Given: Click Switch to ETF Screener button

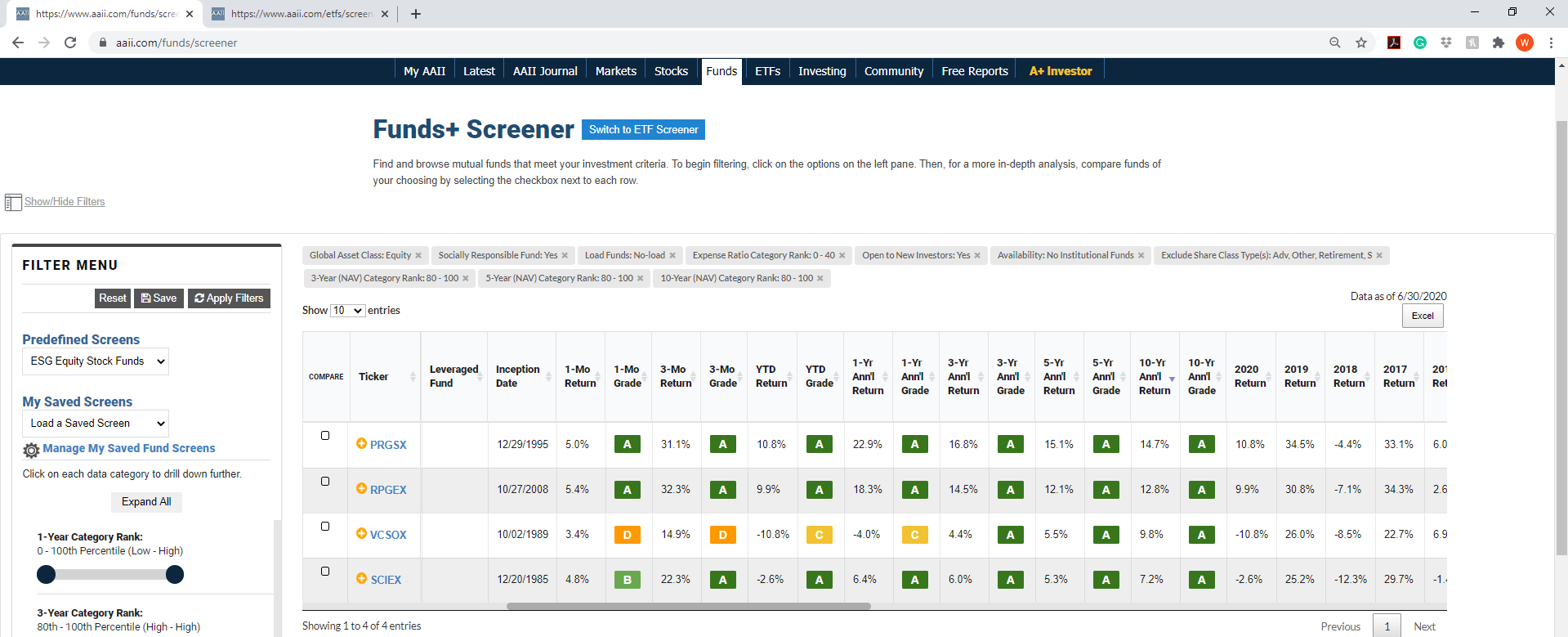Looking at the screenshot, I should click(643, 130).
